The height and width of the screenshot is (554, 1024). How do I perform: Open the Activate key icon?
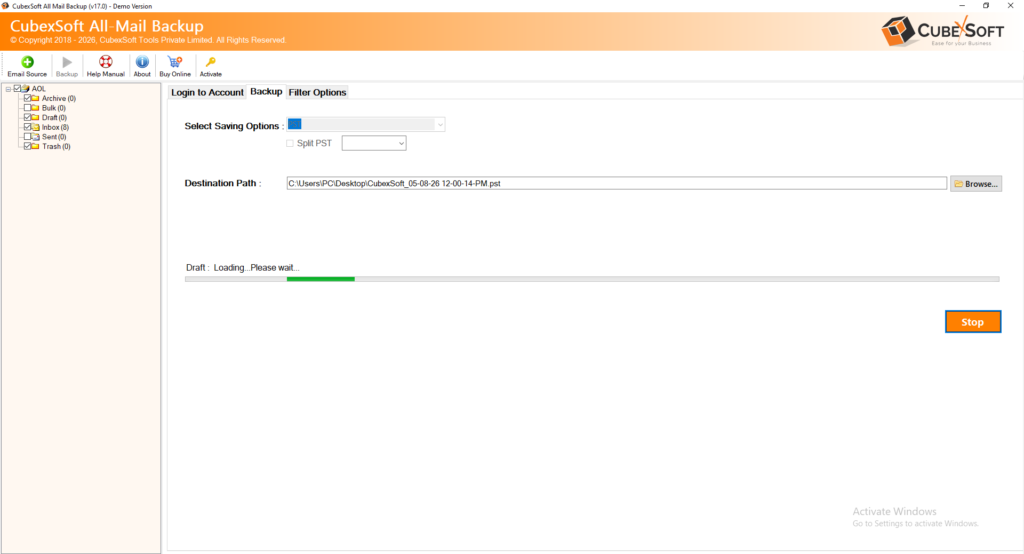tap(210, 62)
